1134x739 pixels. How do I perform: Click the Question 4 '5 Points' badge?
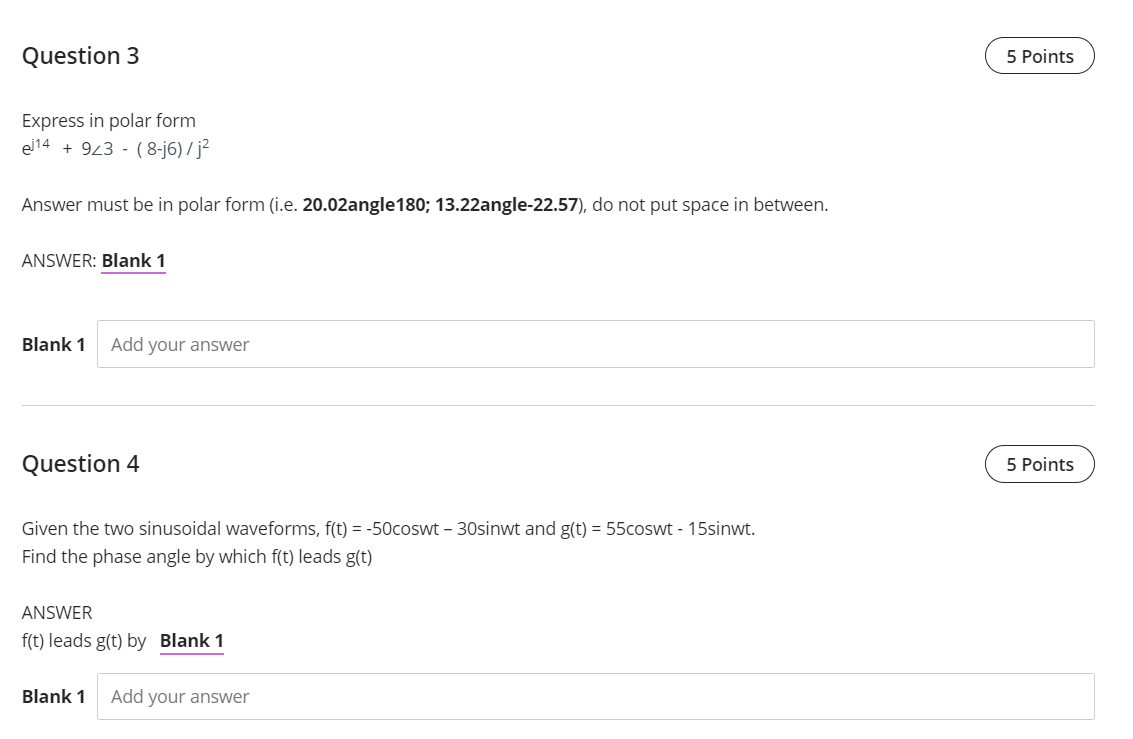(1039, 464)
